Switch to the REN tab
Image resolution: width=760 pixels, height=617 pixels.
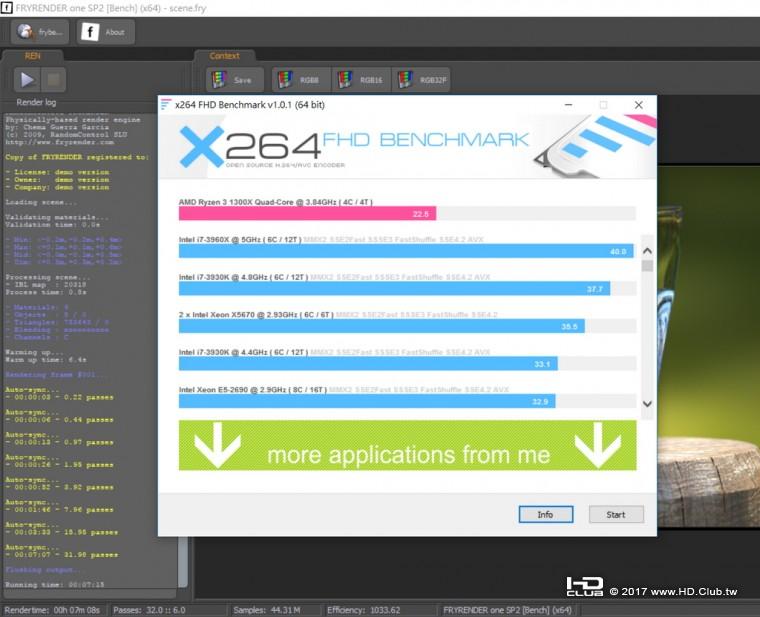[x=32, y=56]
